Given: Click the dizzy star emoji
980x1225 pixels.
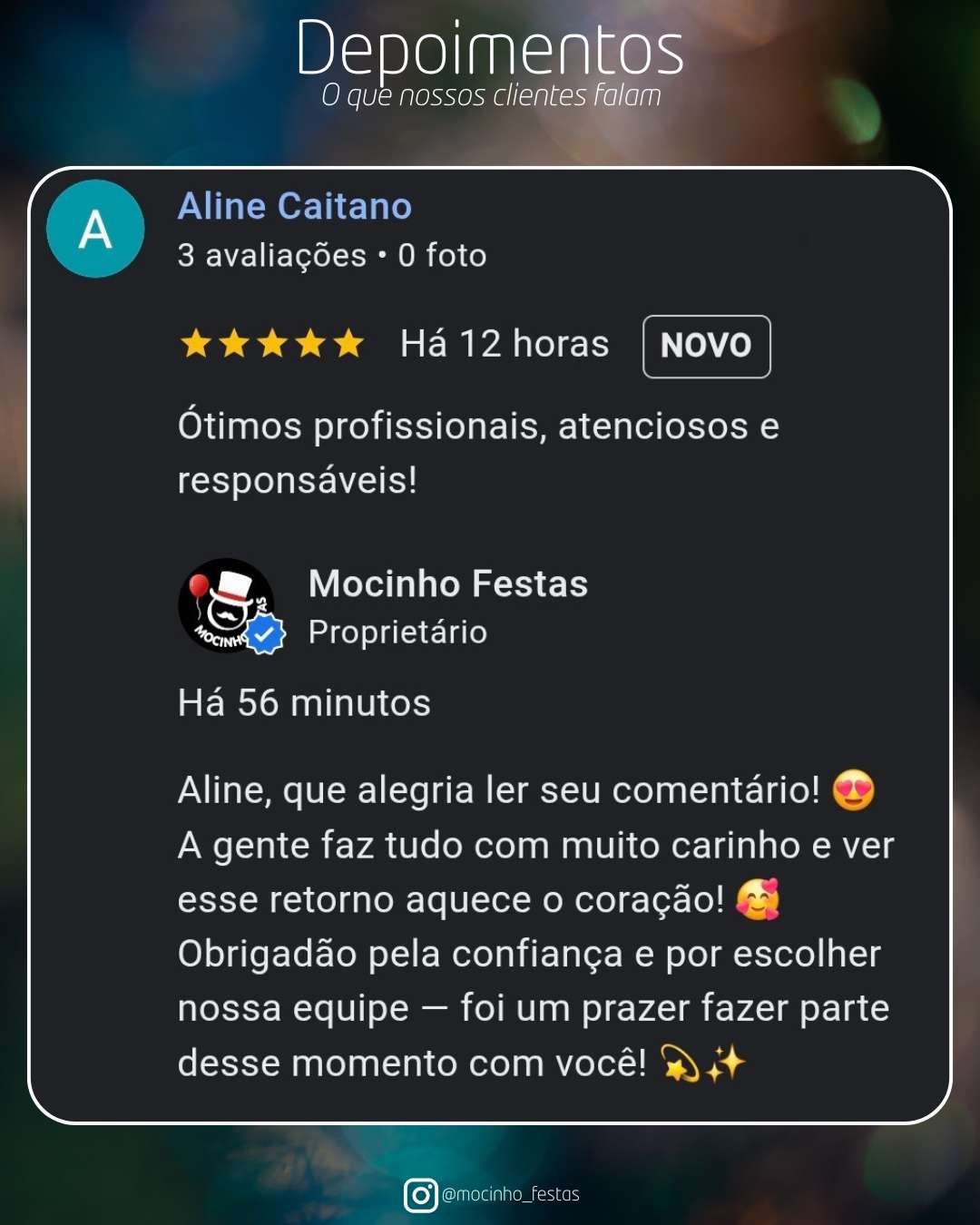Looking at the screenshot, I should click(681, 1063).
